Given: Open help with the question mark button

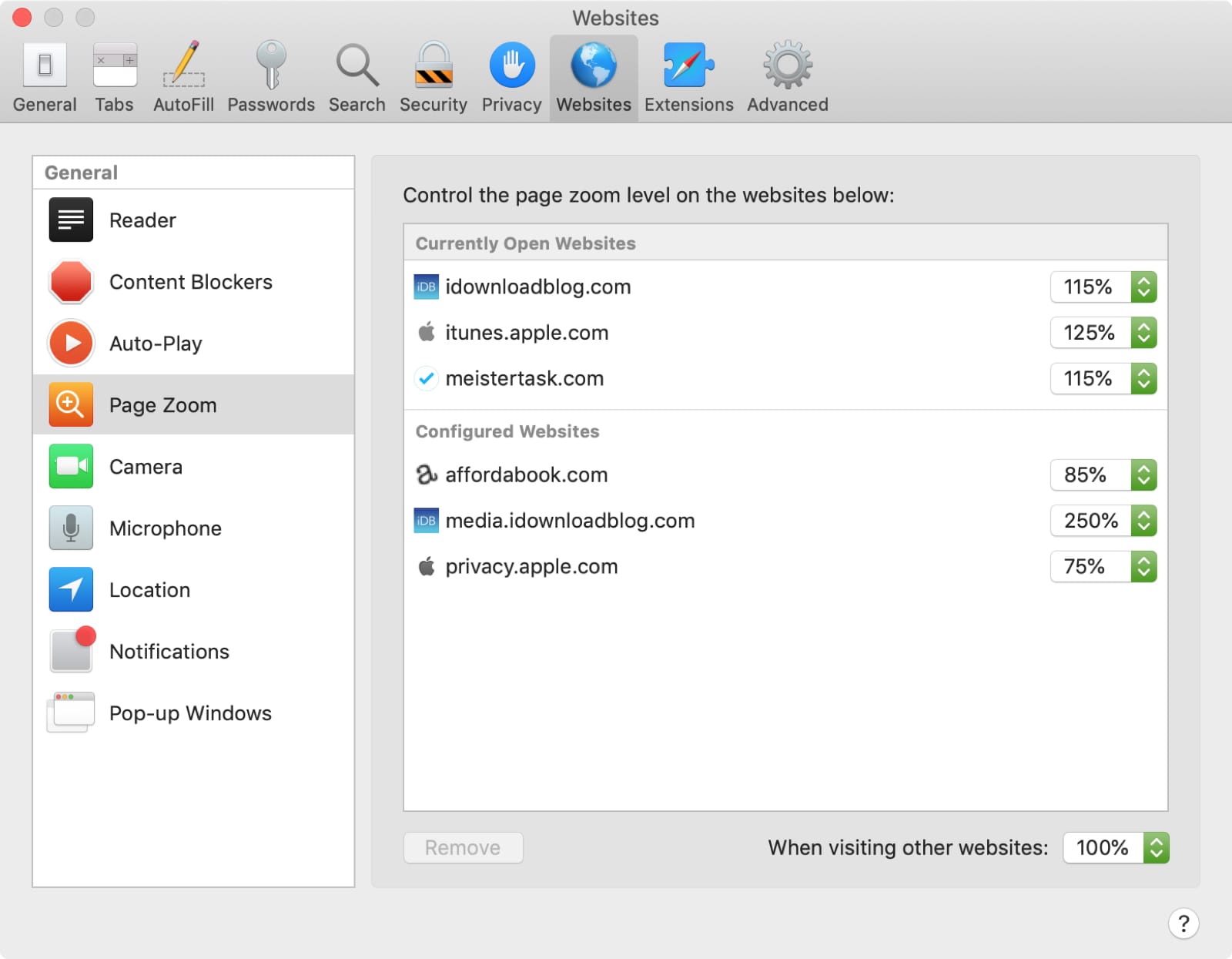Looking at the screenshot, I should click(x=1183, y=923).
